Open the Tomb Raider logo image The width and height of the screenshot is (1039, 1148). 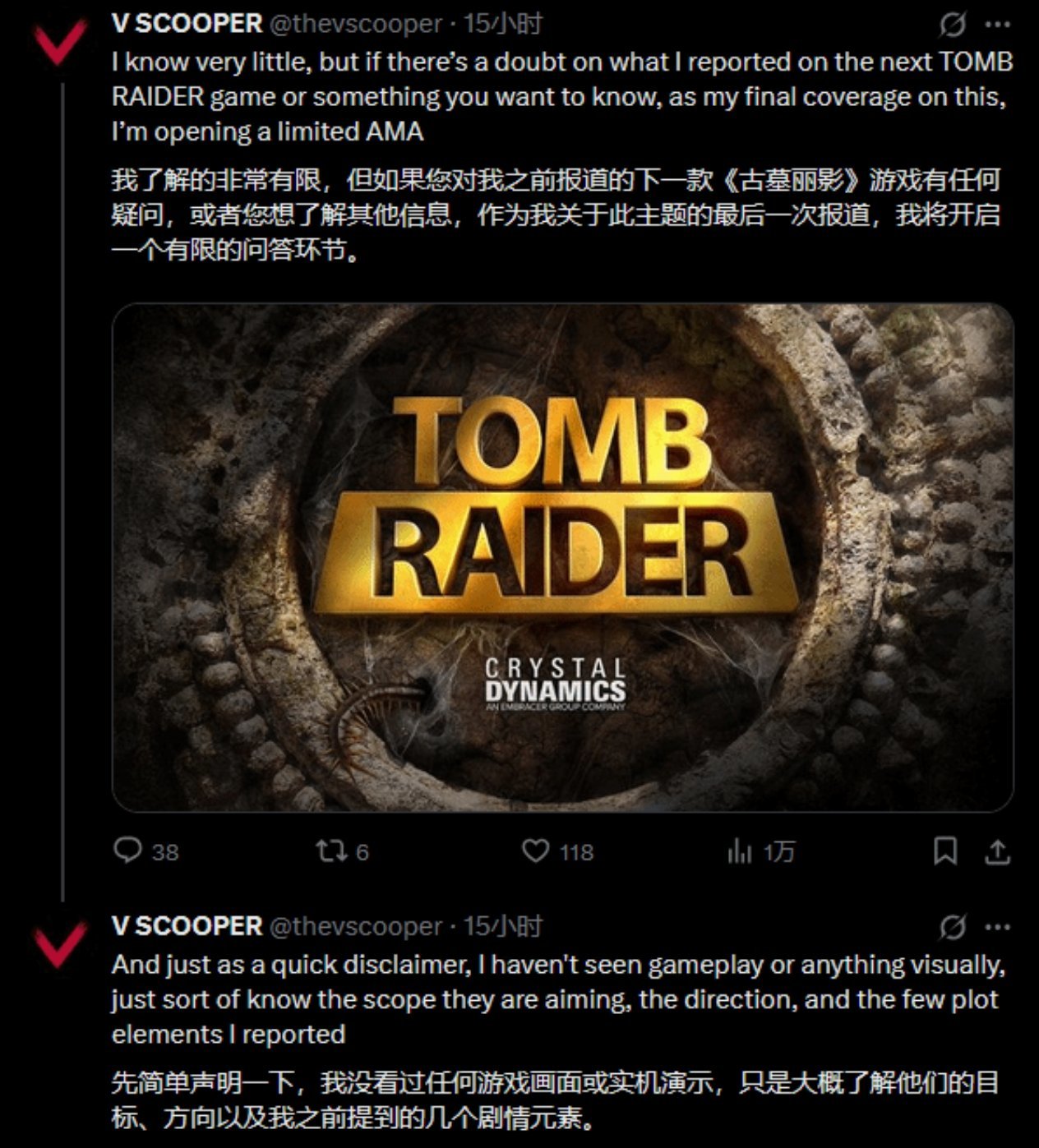click(x=562, y=557)
